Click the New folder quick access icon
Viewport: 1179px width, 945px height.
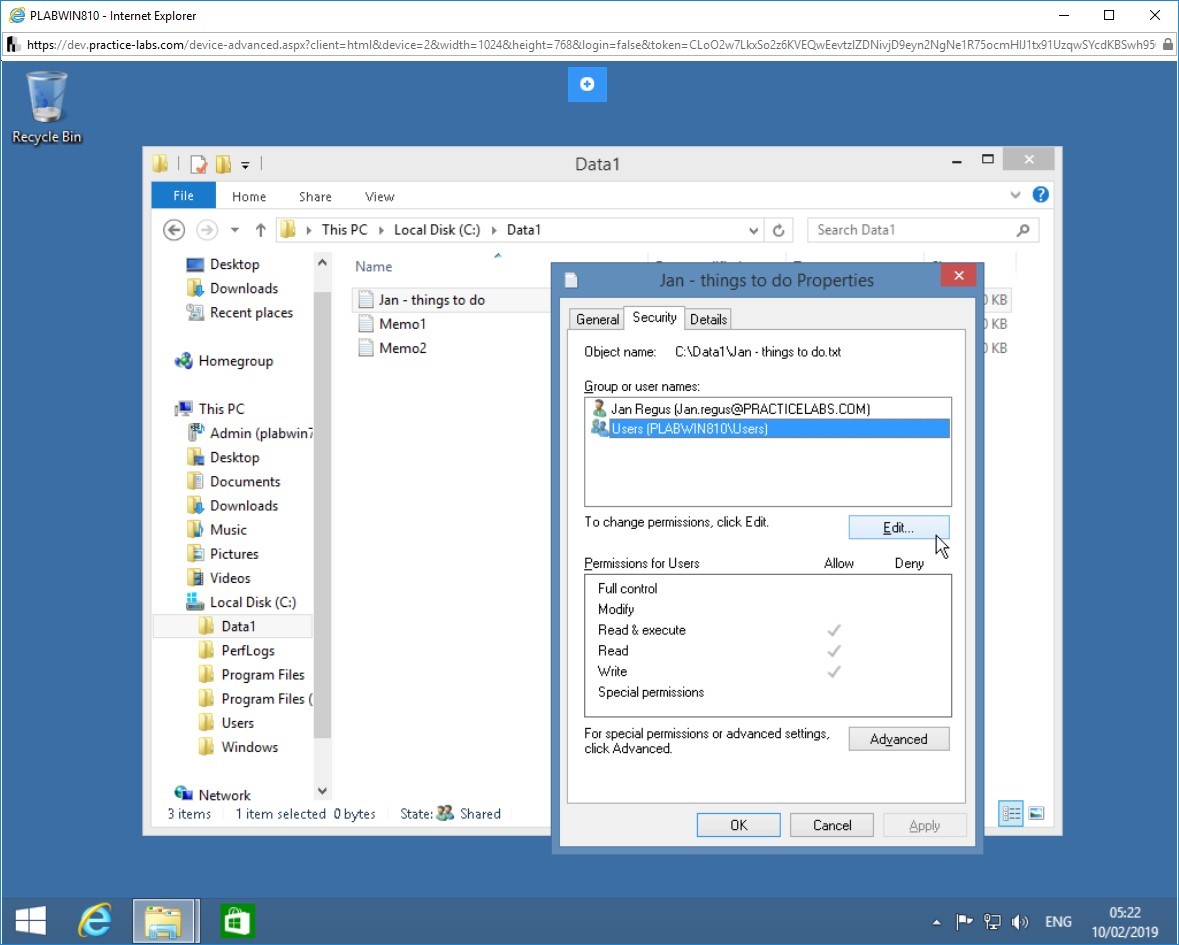(223, 164)
